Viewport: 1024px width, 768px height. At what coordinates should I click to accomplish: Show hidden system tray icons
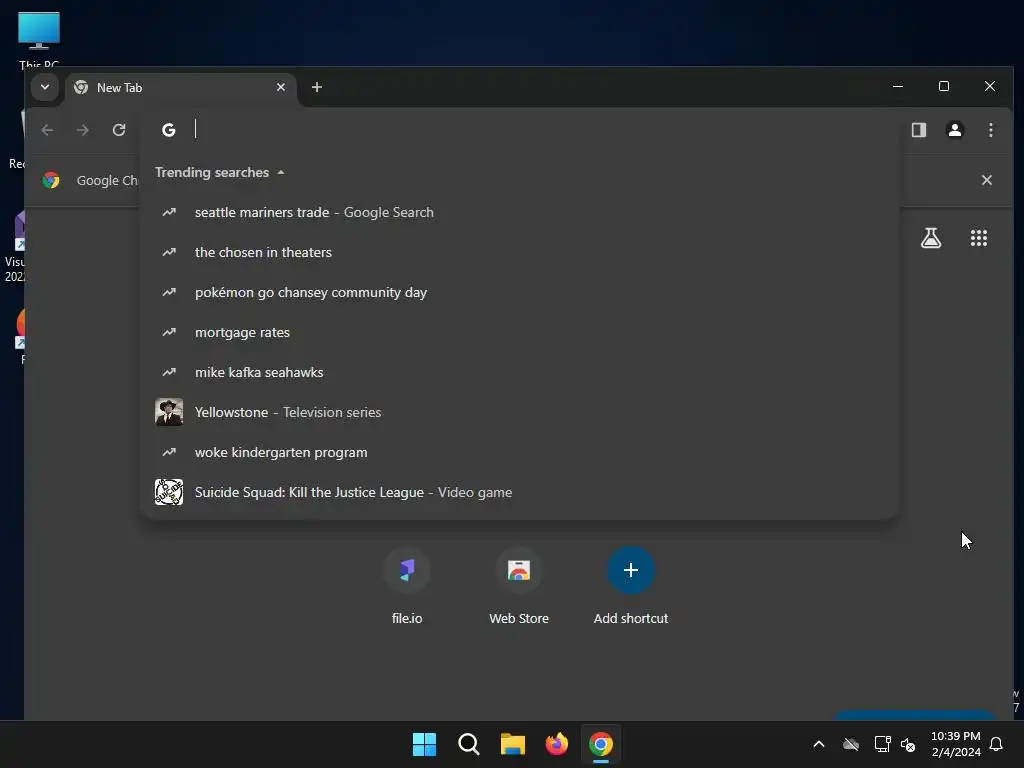pos(818,744)
